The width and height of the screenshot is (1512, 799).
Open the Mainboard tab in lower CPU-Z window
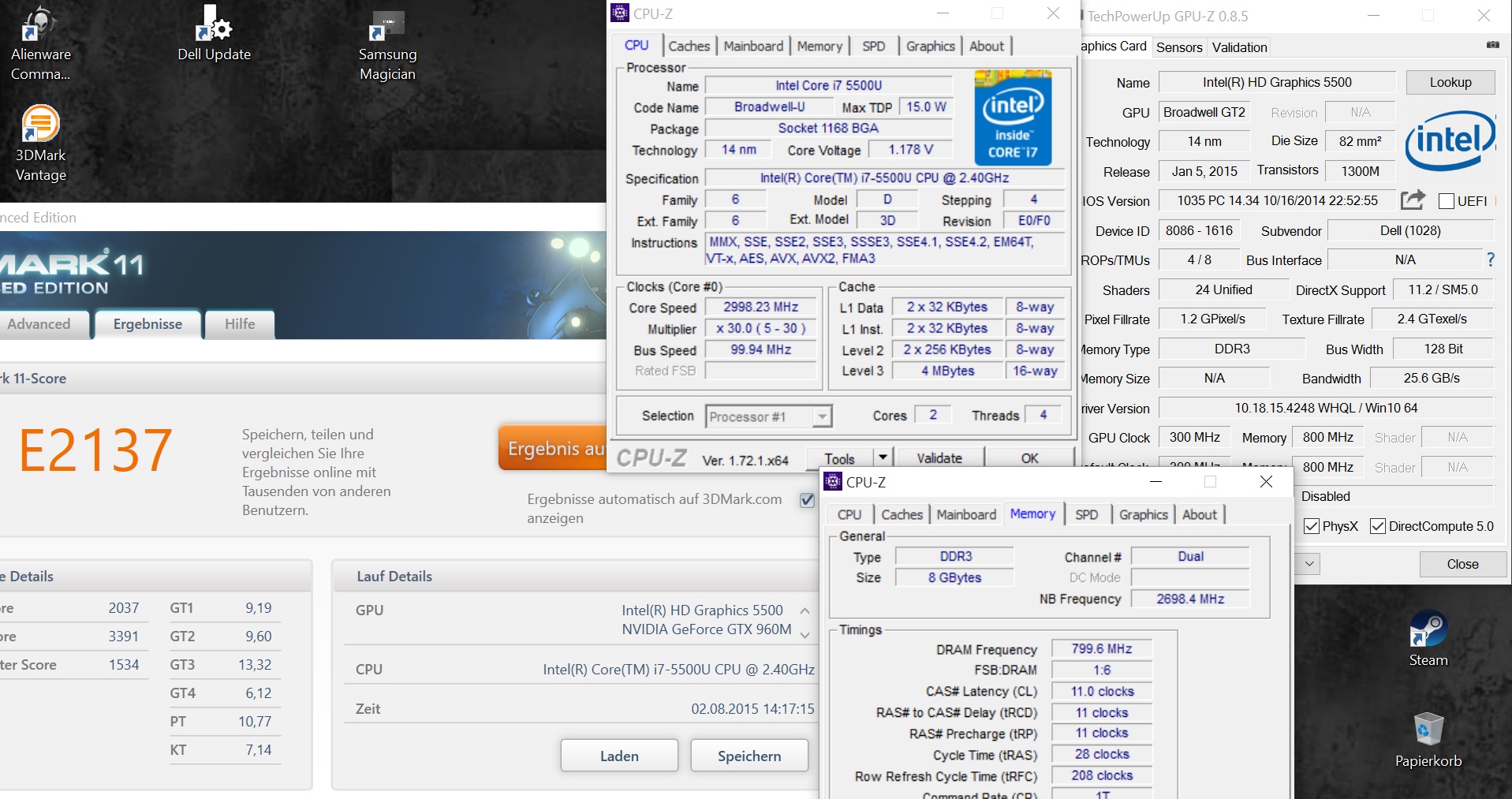tap(966, 514)
